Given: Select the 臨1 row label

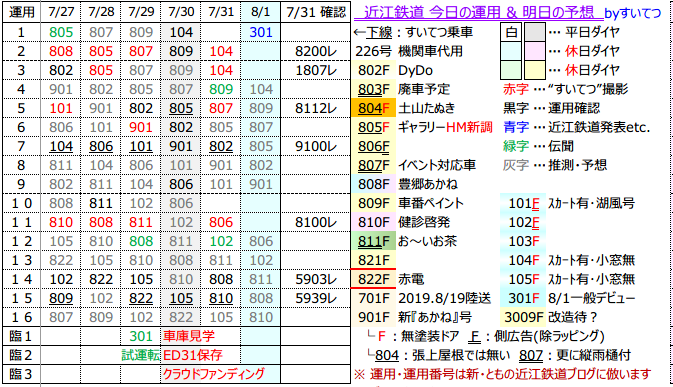Looking at the screenshot, I should [21, 336].
